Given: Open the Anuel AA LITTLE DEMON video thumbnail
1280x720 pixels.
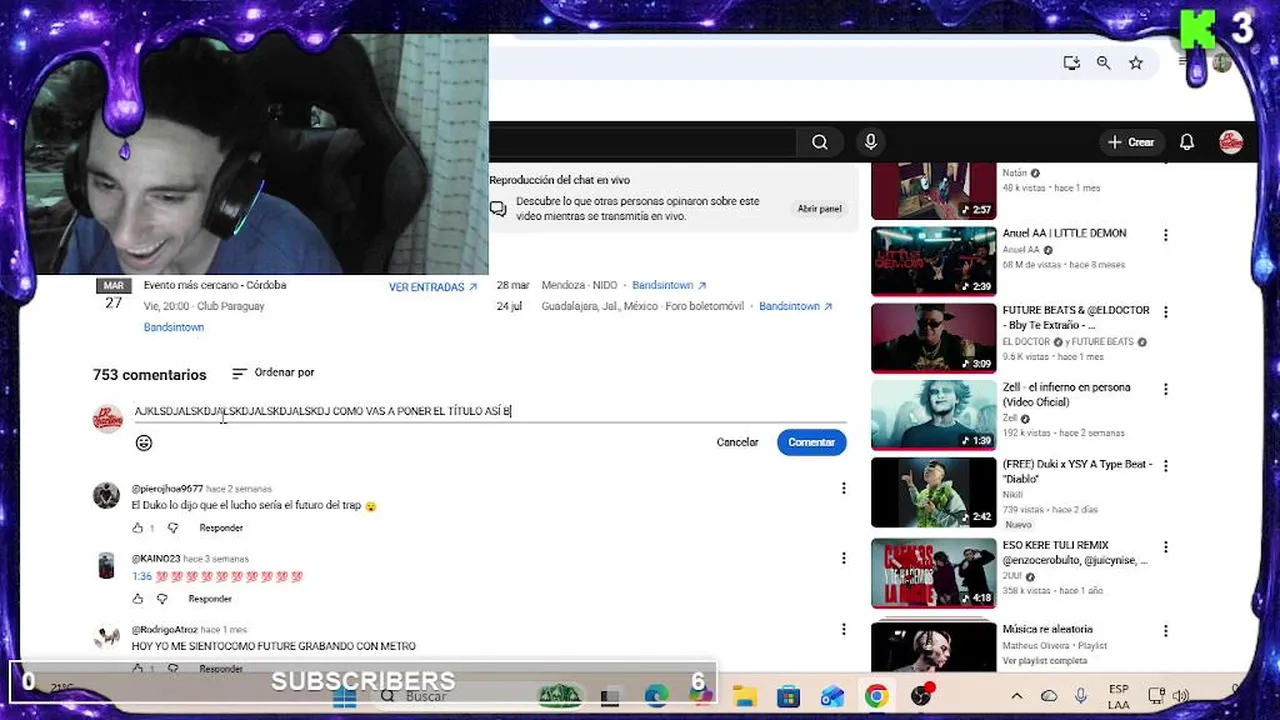Looking at the screenshot, I should [933, 261].
